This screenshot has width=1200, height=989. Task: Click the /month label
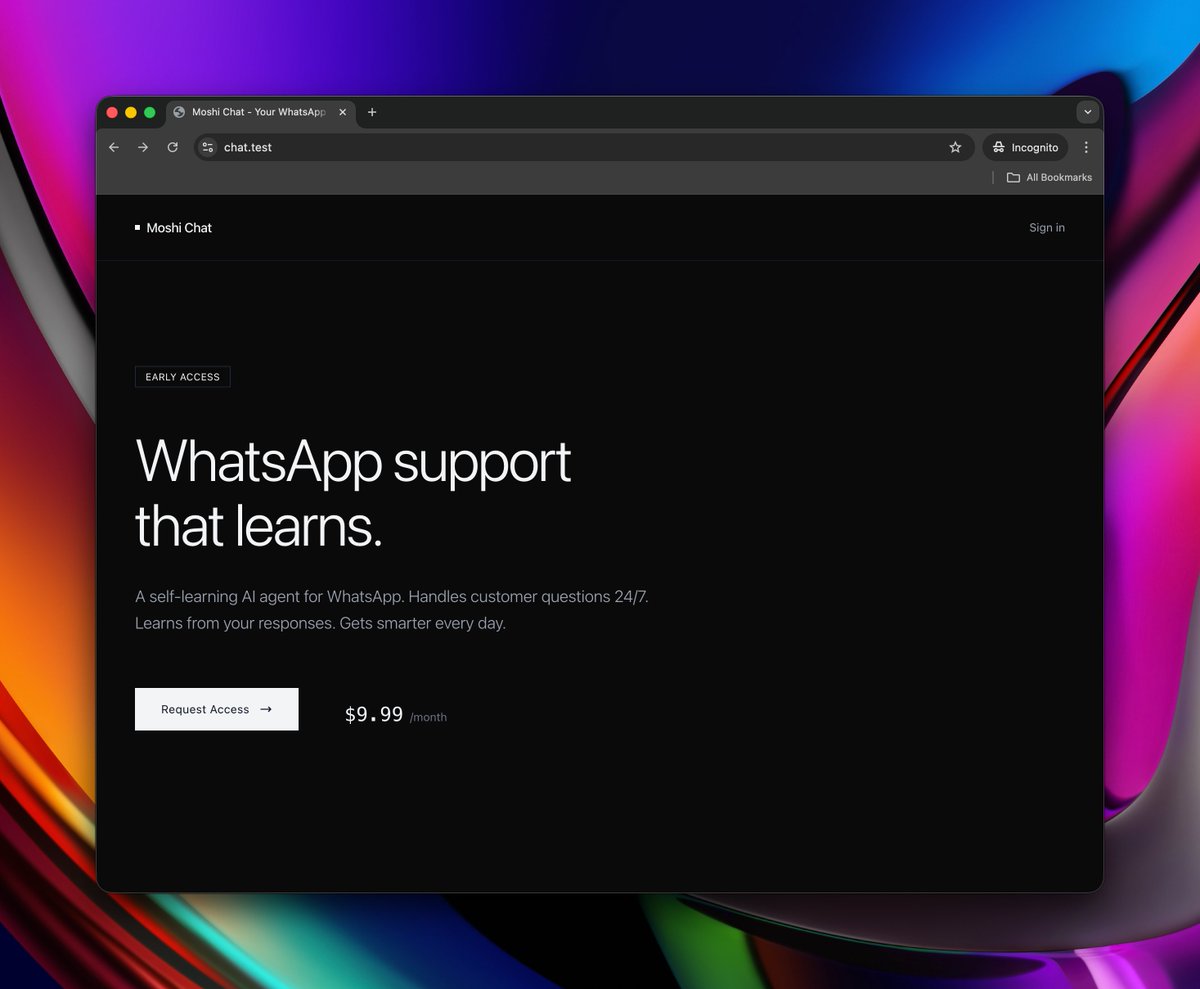click(x=428, y=717)
